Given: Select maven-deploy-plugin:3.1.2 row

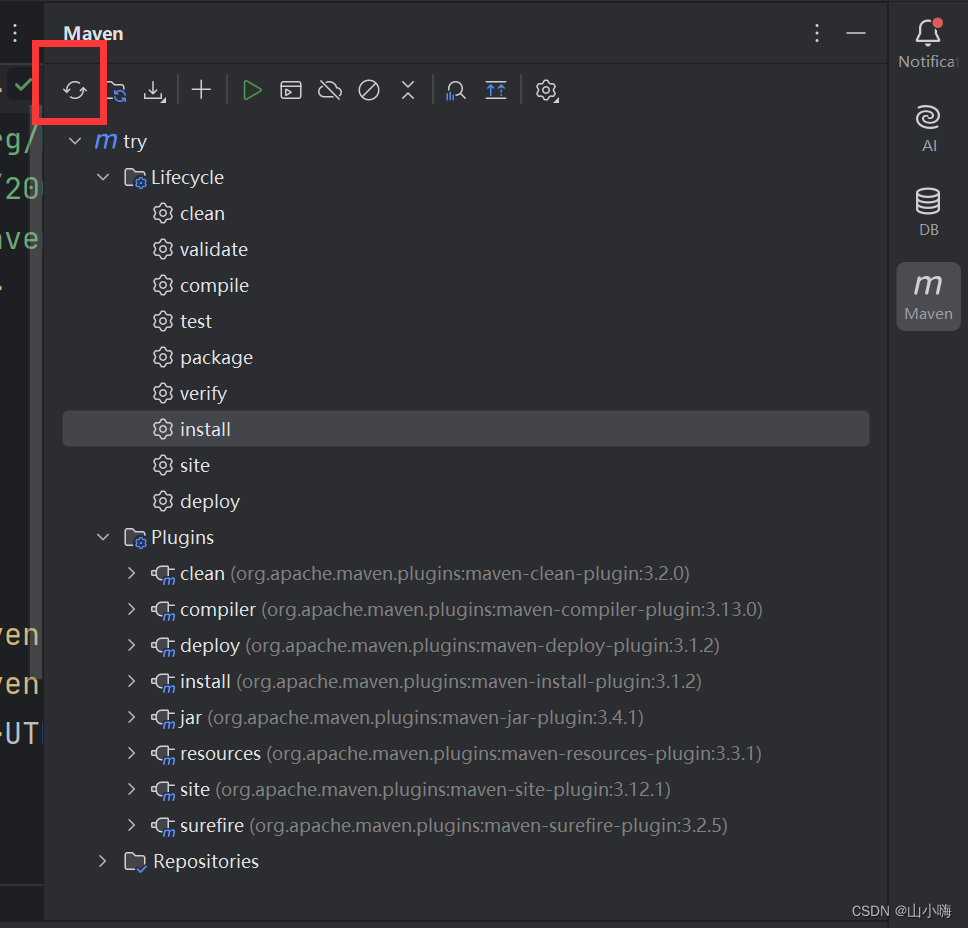Looking at the screenshot, I should pos(465,645).
